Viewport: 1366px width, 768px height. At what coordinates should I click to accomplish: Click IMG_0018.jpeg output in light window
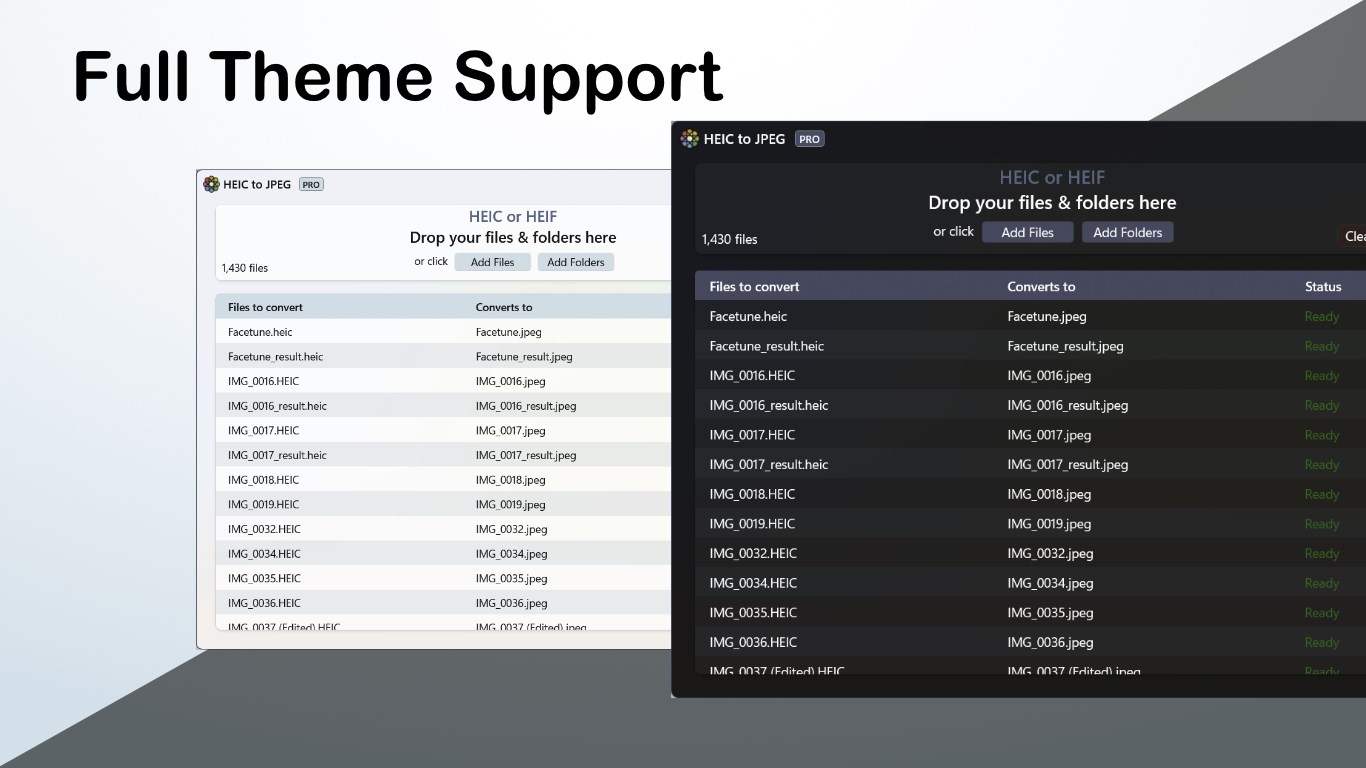pyautogui.click(x=511, y=480)
